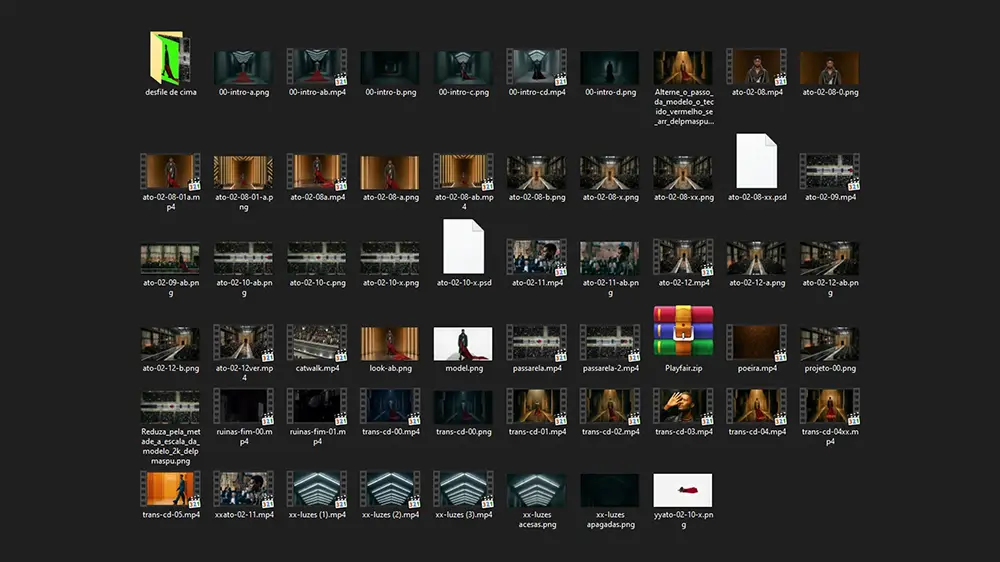
Task: Select the ato-02-11-ab.png image
Action: pyautogui.click(x=609, y=258)
